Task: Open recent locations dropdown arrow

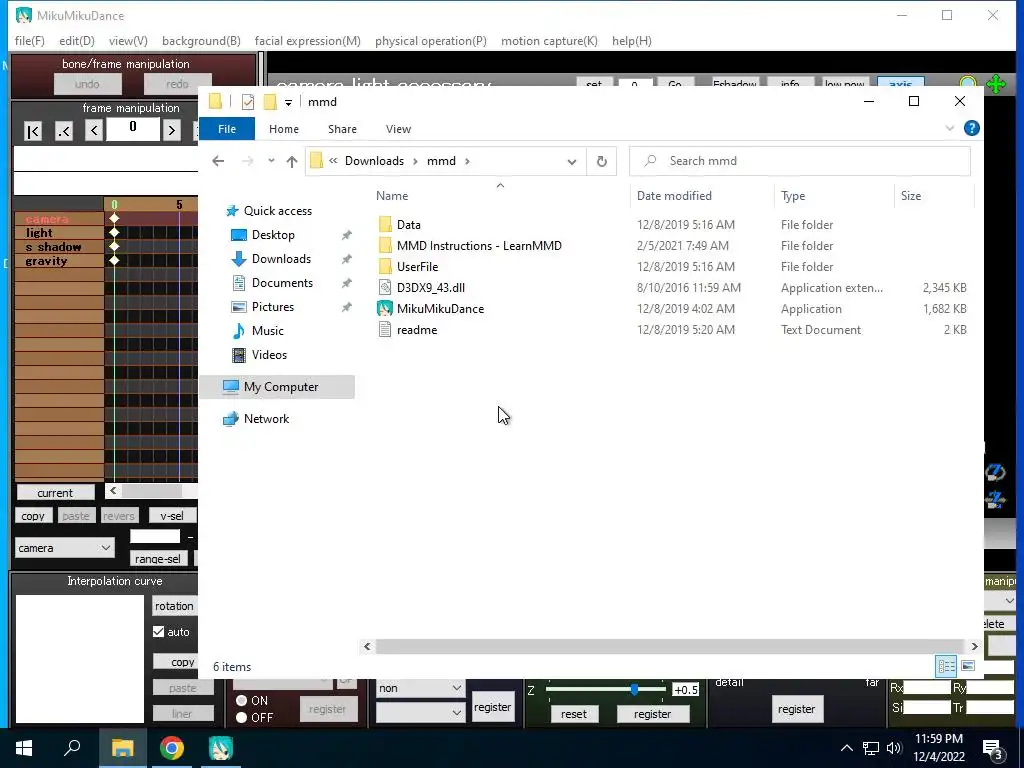Action: (x=271, y=161)
